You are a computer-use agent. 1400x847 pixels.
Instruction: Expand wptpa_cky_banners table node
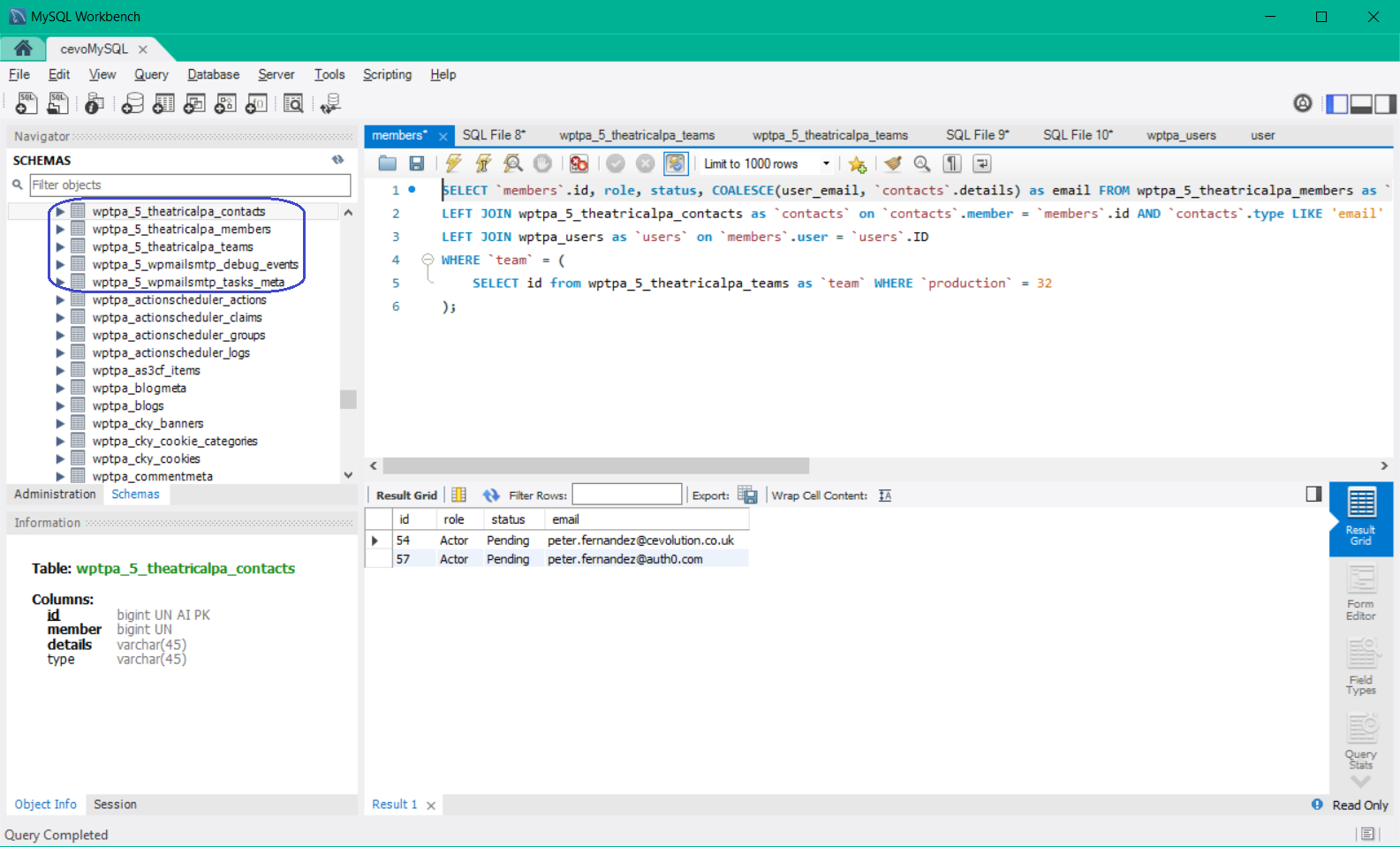60,424
